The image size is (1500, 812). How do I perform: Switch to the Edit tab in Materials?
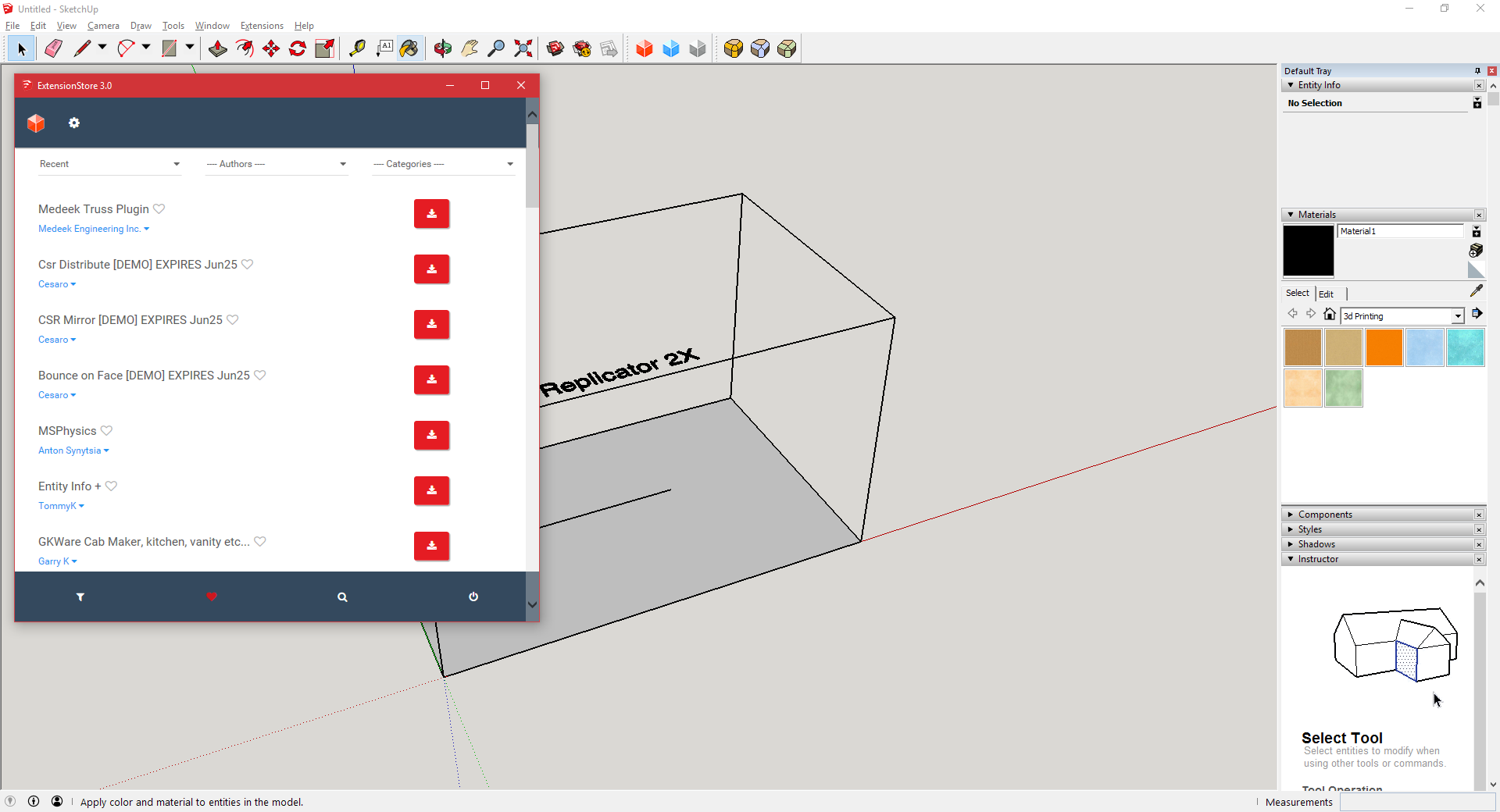[x=1326, y=294]
